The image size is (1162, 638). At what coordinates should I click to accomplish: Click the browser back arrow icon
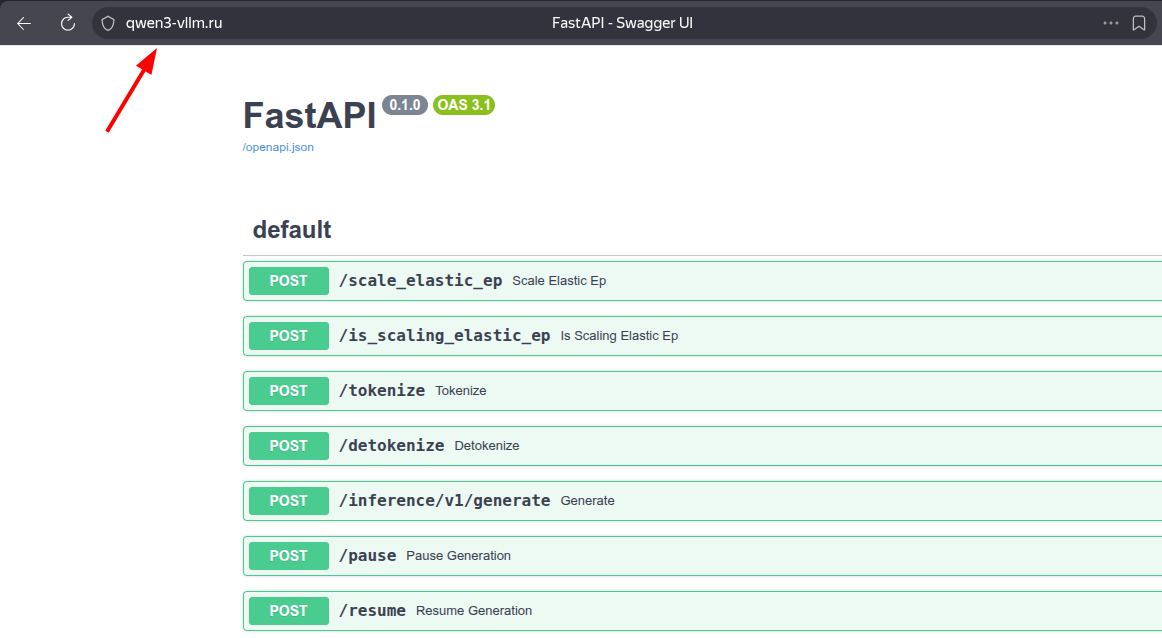point(23,23)
